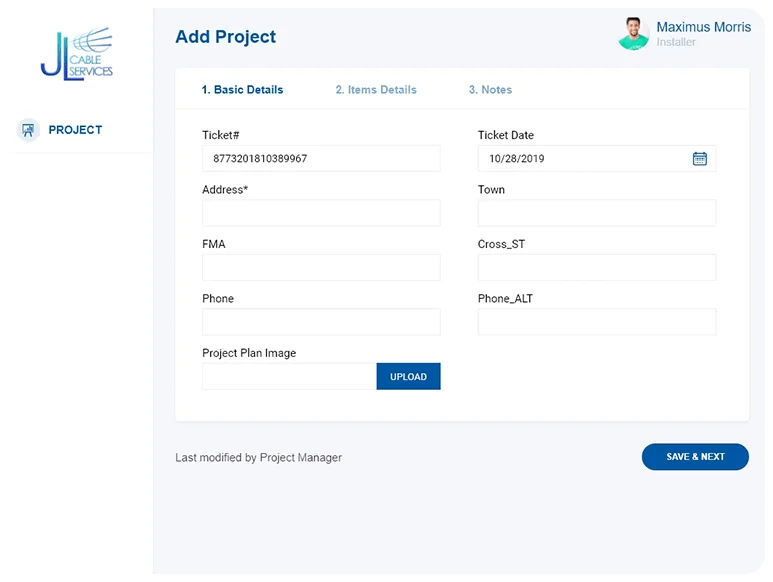Click the Save & Next button
This screenshot has height=582, width=773.
pos(695,457)
